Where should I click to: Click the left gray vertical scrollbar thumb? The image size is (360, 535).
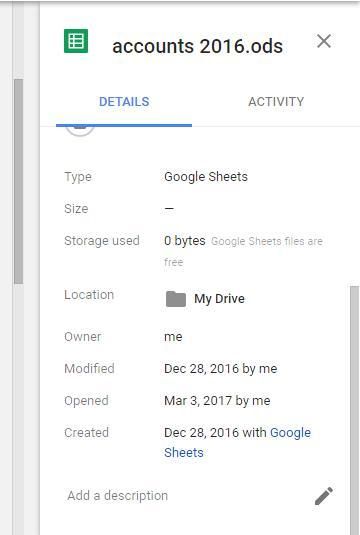18,182
